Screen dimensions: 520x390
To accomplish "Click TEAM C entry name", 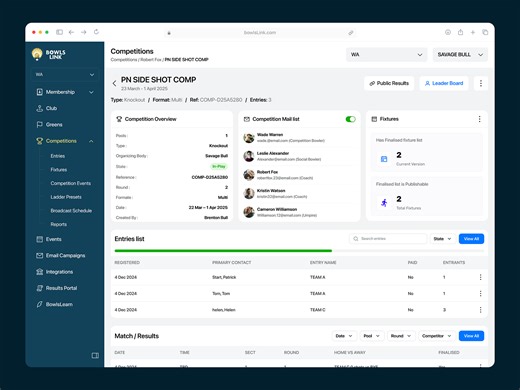I will pyautogui.click(x=317, y=310).
